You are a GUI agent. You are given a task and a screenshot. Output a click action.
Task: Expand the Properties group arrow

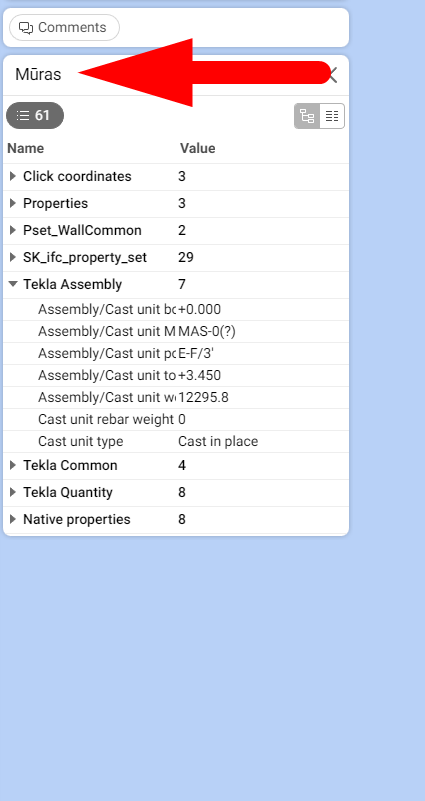(13, 203)
